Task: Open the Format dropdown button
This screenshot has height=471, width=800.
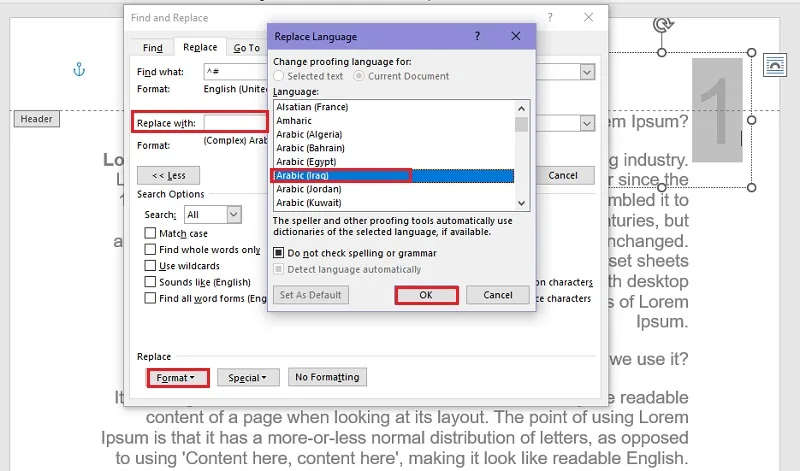Action: click(x=178, y=378)
